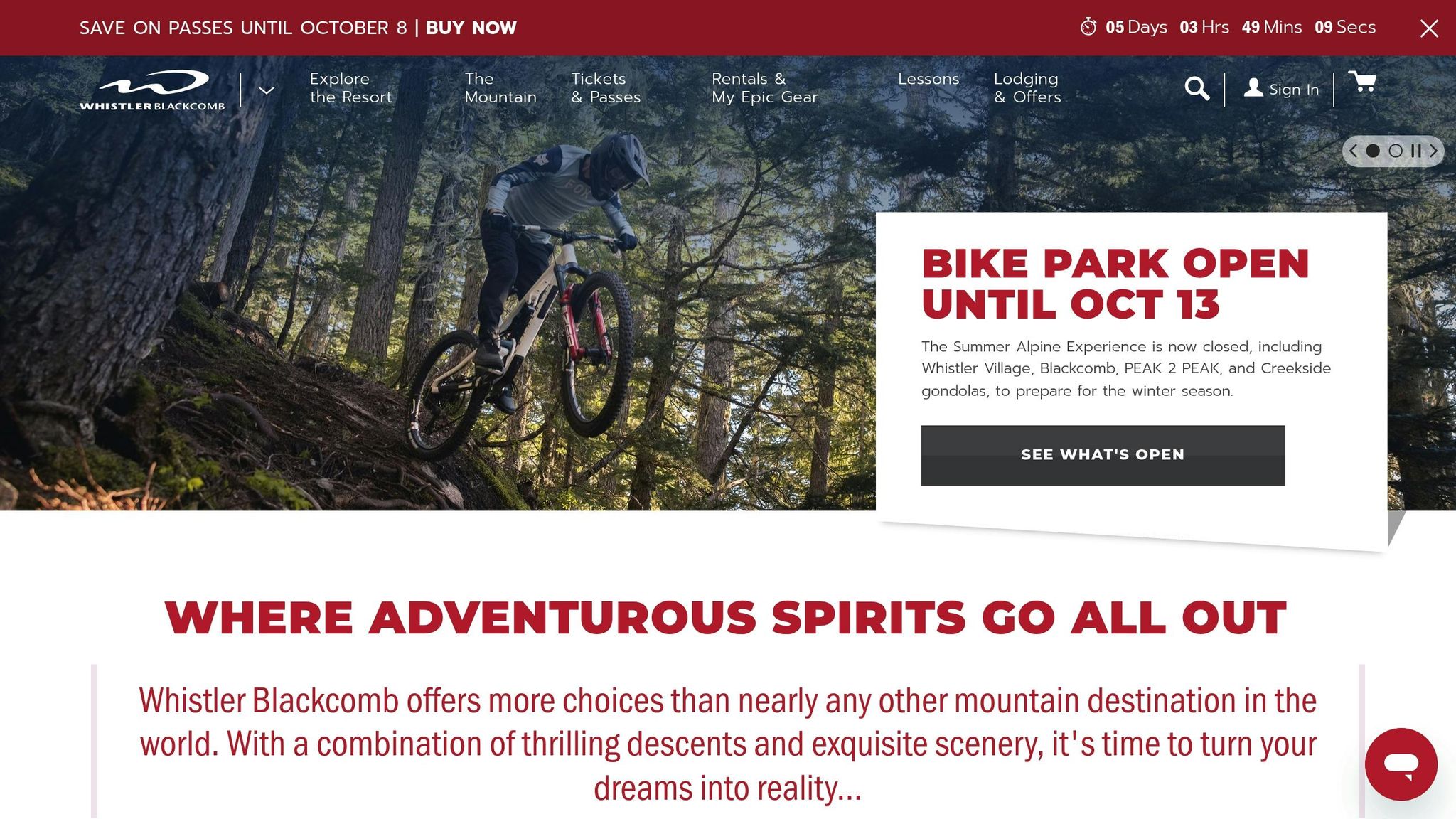1456x819 pixels.
Task: Open Rentals & My Epic Gear menu
Action: (764, 88)
